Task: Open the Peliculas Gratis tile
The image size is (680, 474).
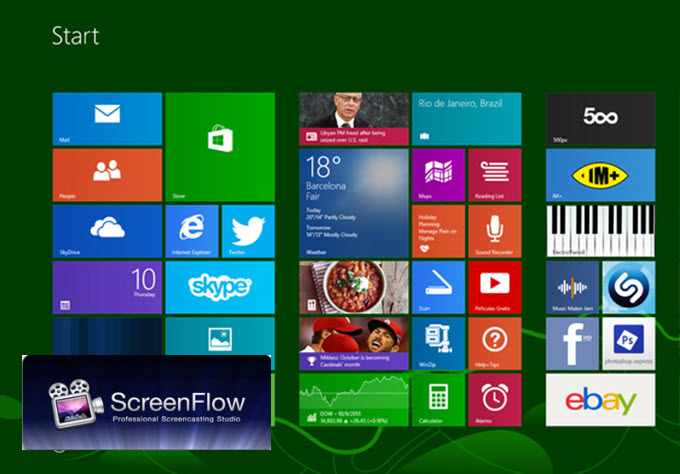Action: point(495,288)
